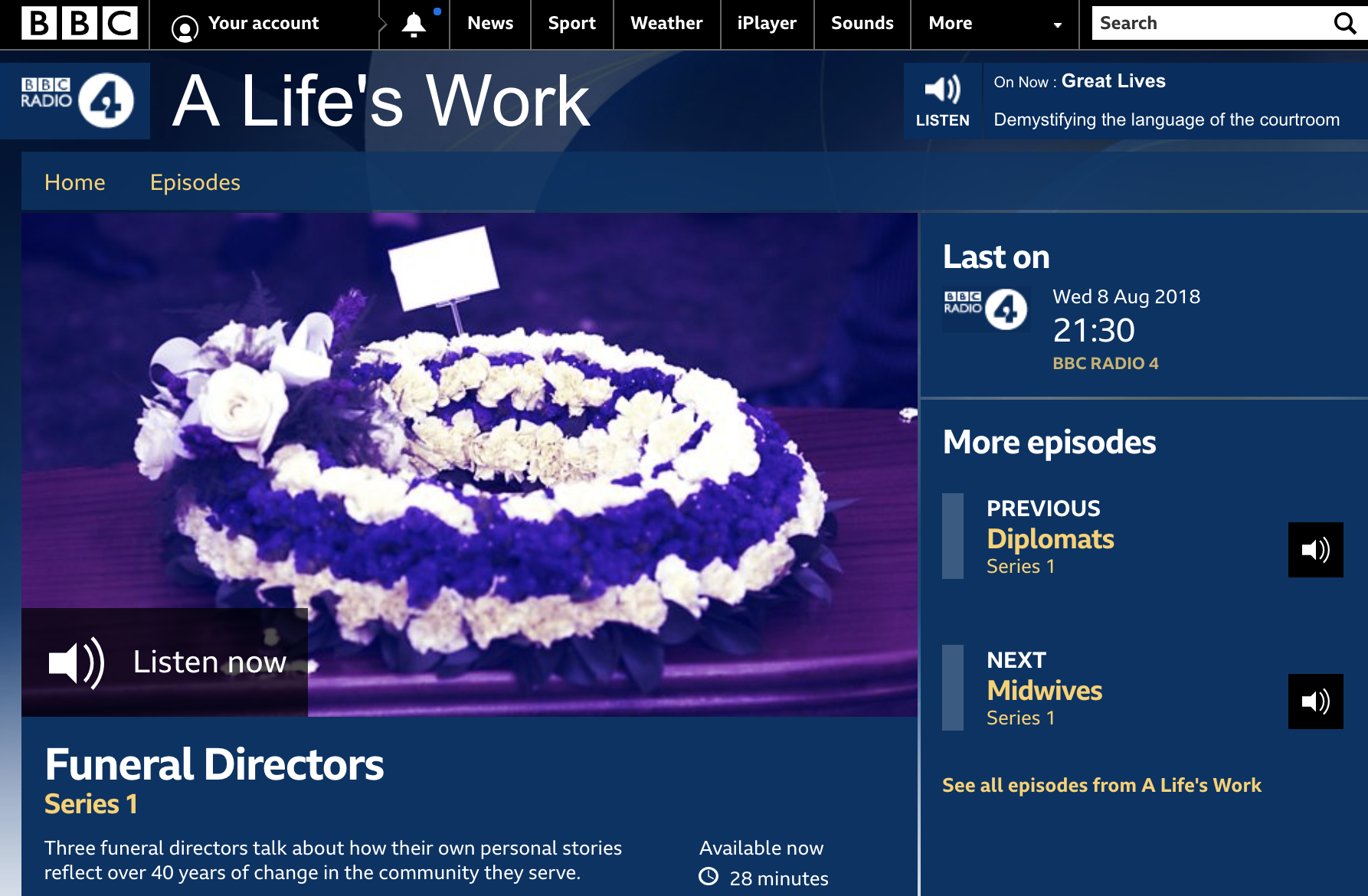Open the Midwives next episode link
Viewport: 1368px width, 896px height.
coord(1044,691)
